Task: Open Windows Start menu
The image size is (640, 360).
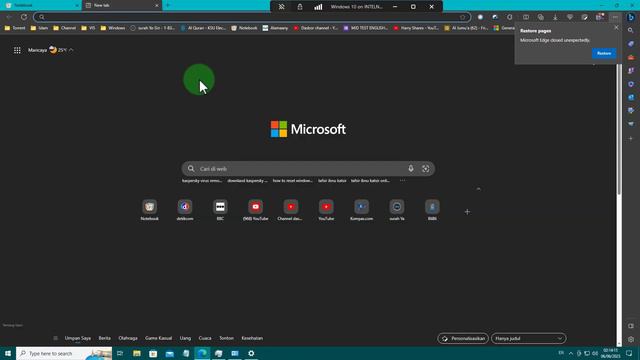Action: point(8,353)
